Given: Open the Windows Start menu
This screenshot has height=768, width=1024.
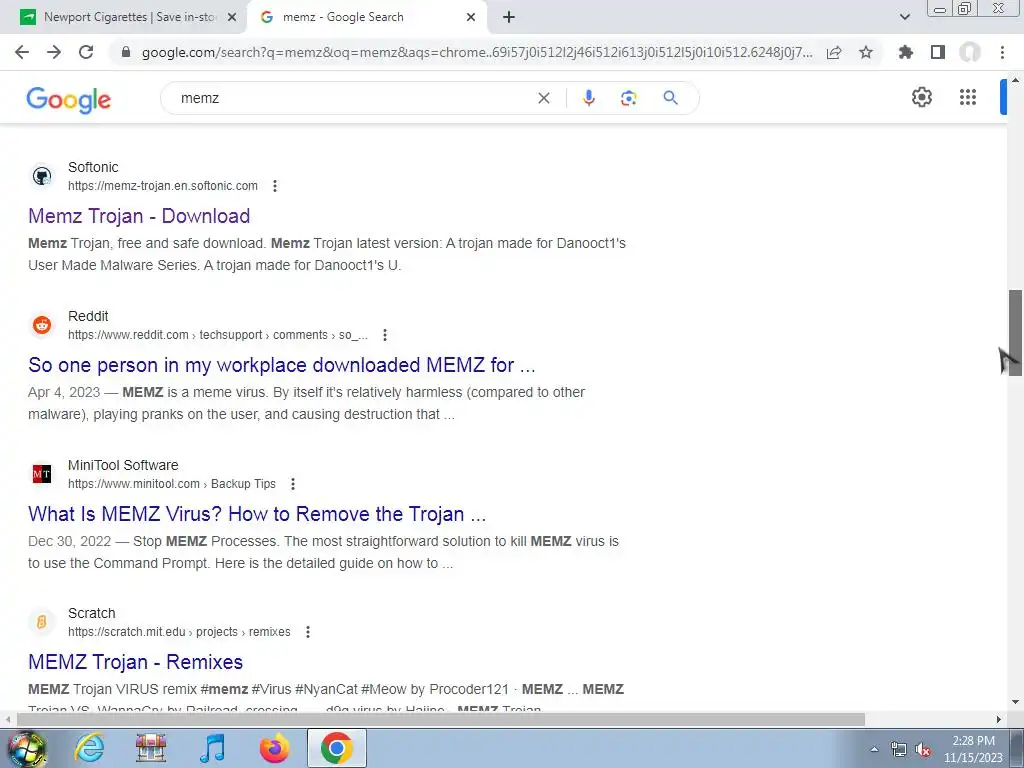Looking at the screenshot, I should point(27,748).
